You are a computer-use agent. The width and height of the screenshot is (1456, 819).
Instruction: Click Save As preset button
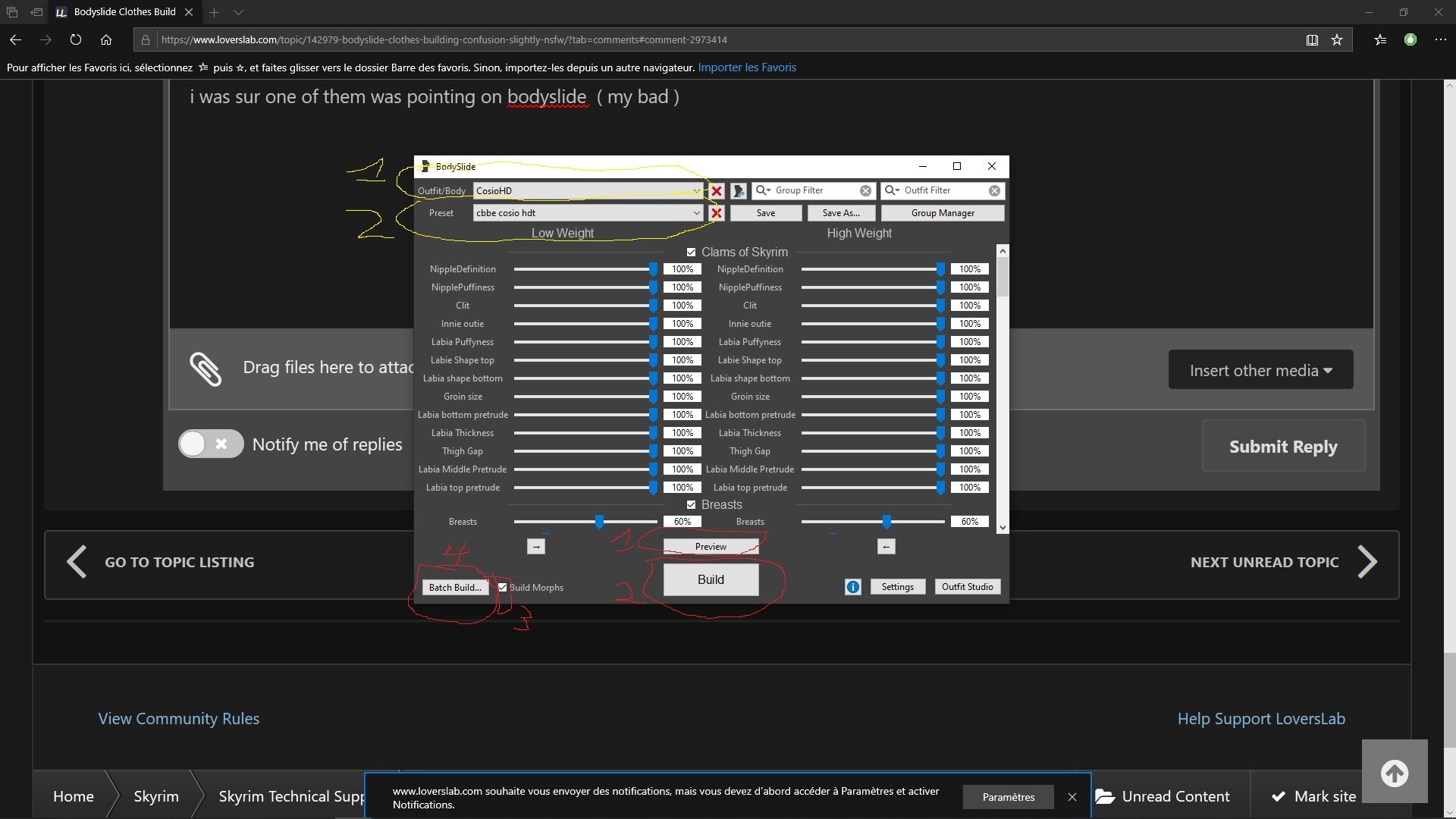tap(841, 213)
